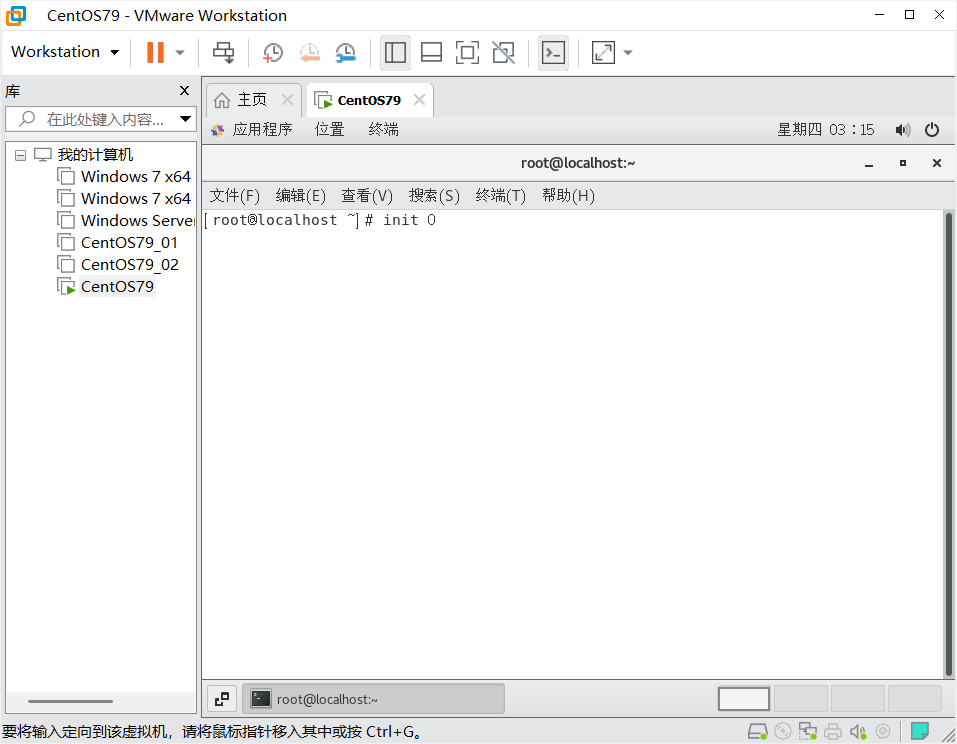957x744 pixels.
Task: Click the GNOME power icon
Action: (x=932, y=129)
